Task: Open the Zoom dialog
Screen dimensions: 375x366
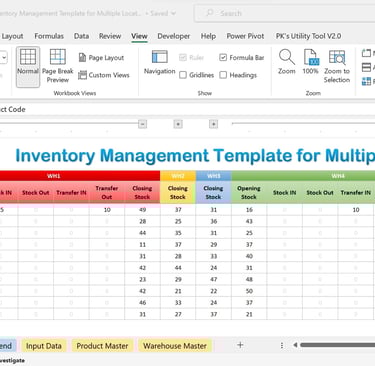Action: pyautogui.click(x=287, y=62)
